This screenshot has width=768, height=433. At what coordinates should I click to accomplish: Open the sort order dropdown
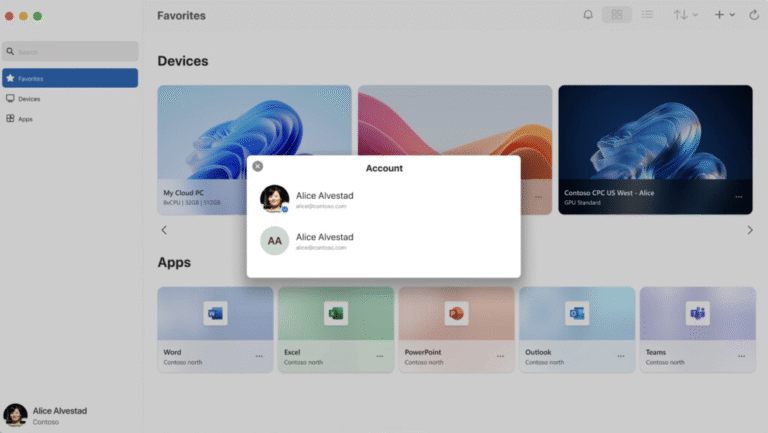[685, 15]
